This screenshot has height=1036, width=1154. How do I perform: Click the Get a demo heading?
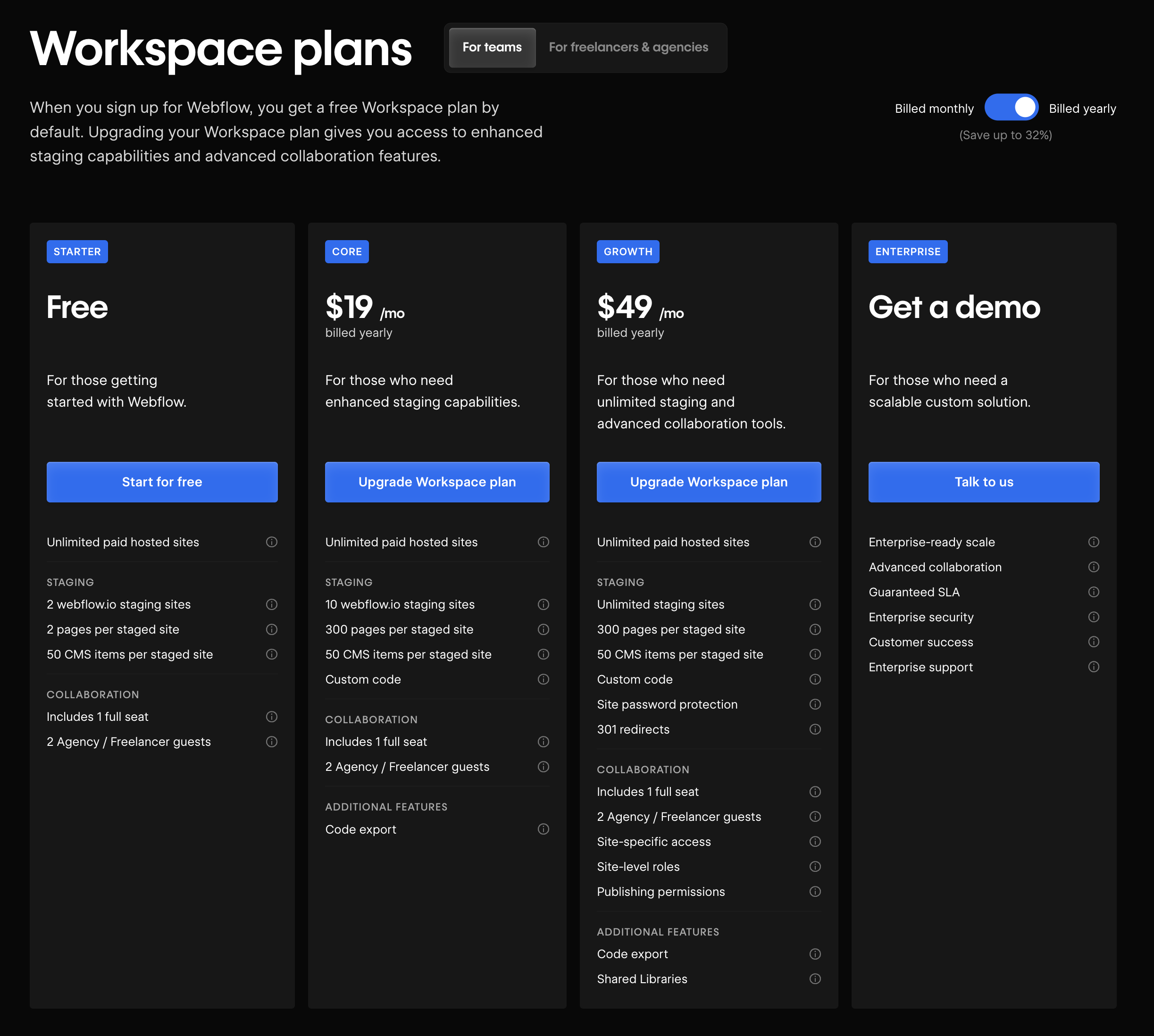(954, 308)
